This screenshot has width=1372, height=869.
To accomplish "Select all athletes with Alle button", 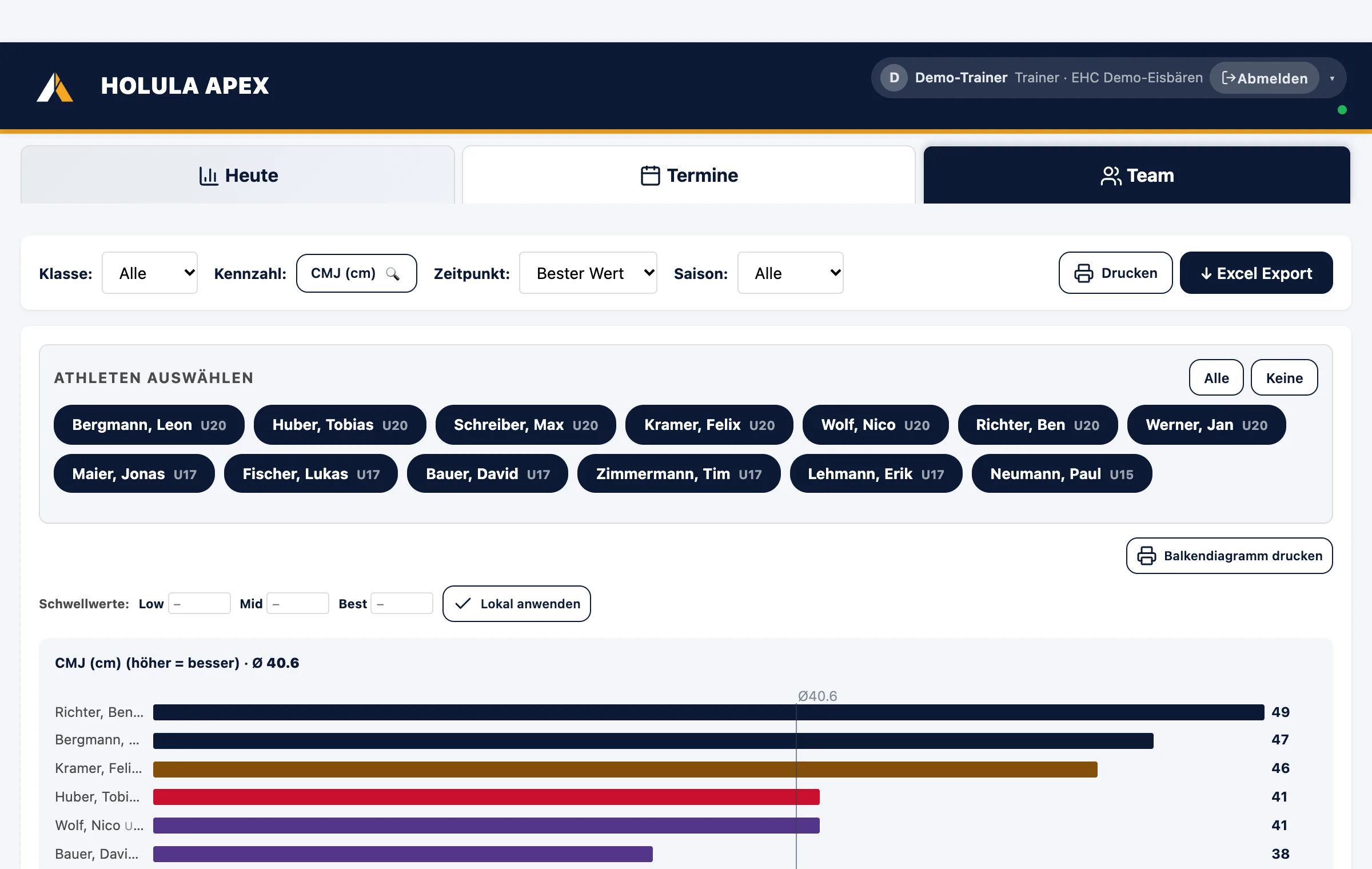I will (1217, 377).
